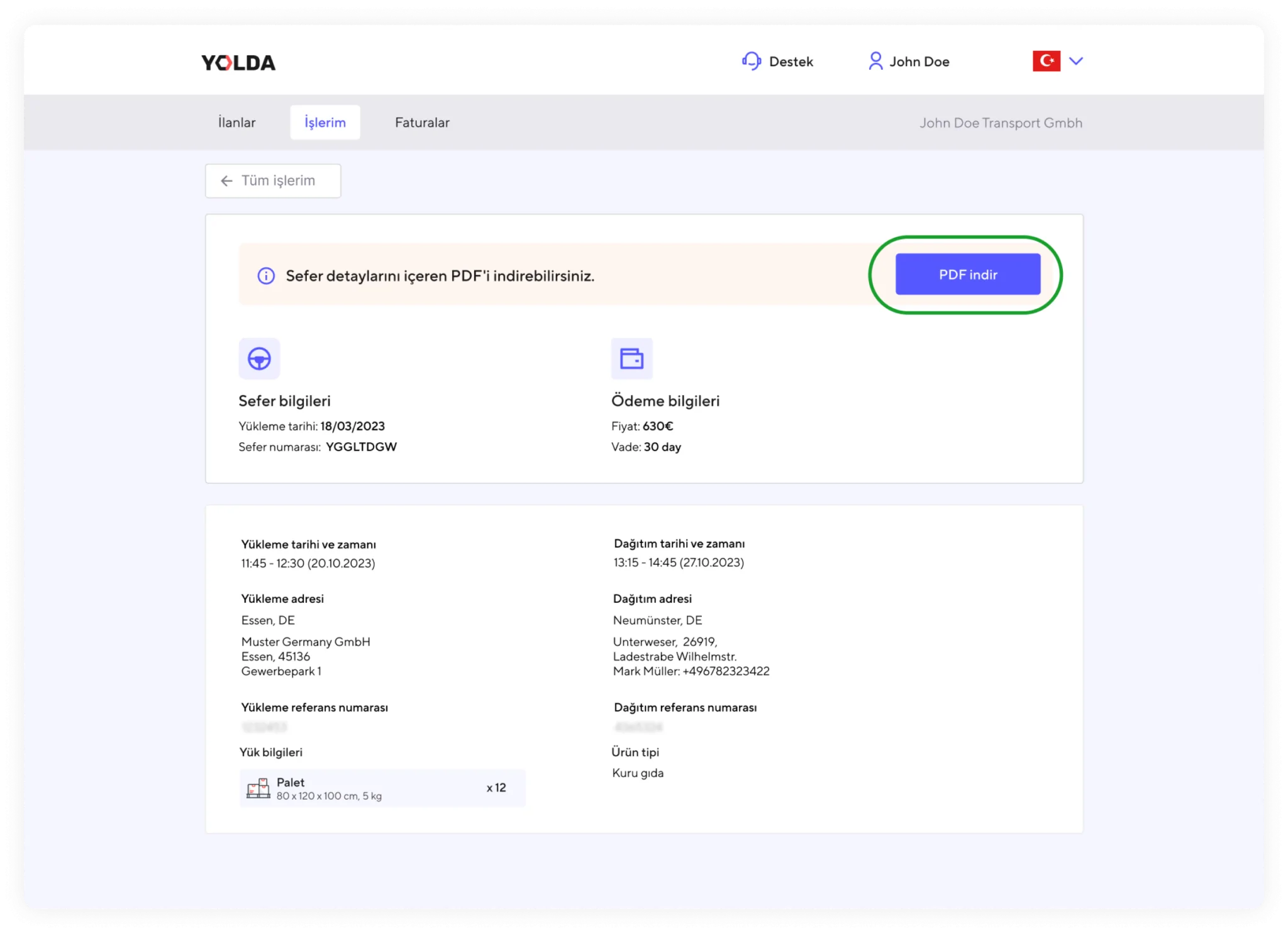The image size is (1288, 933).
Task: Open the John Doe account menu
Action: tap(919, 62)
